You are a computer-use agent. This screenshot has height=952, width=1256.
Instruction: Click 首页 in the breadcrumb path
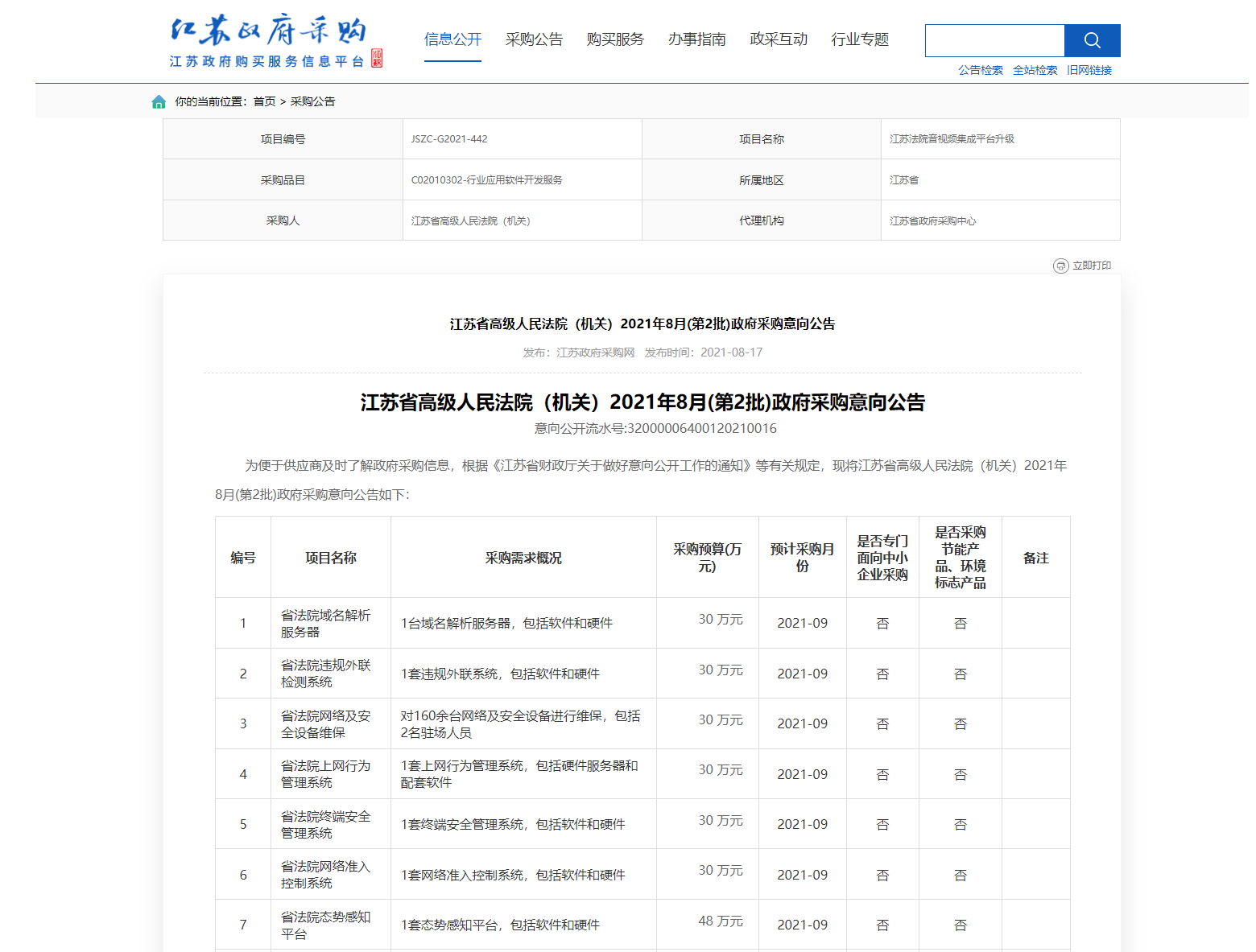(264, 101)
